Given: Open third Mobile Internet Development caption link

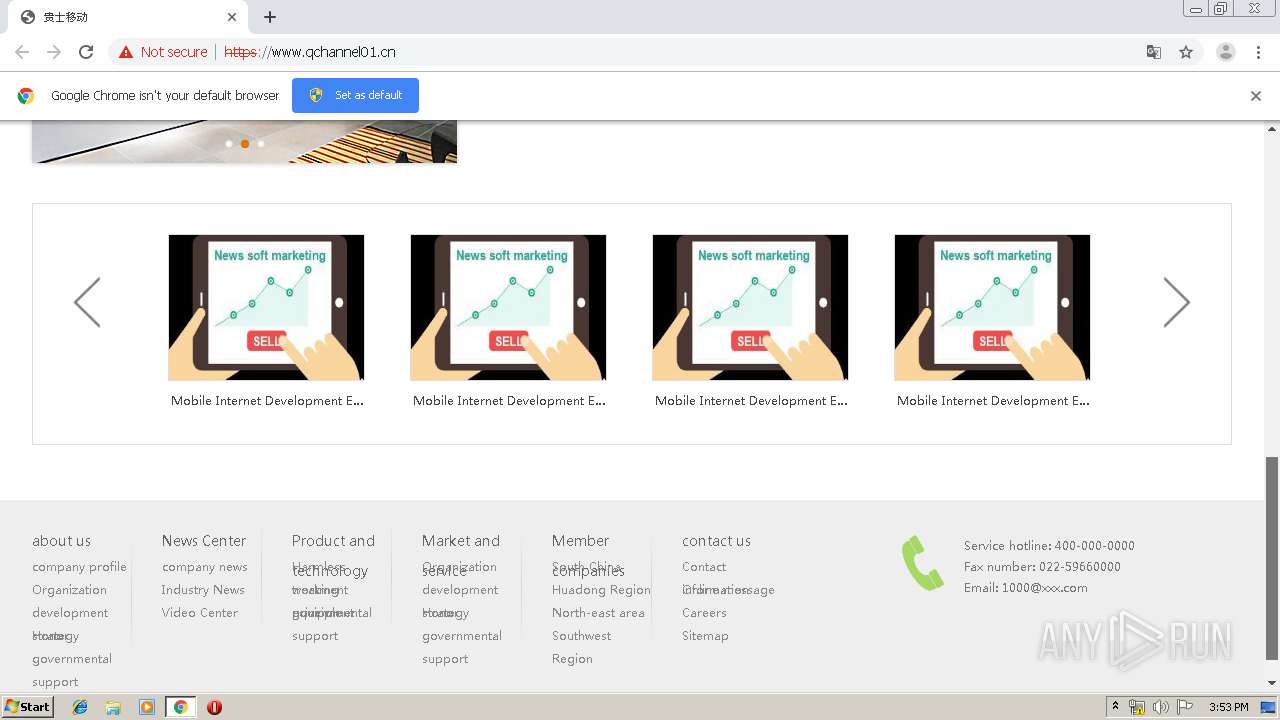Looking at the screenshot, I should (x=751, y=401).
